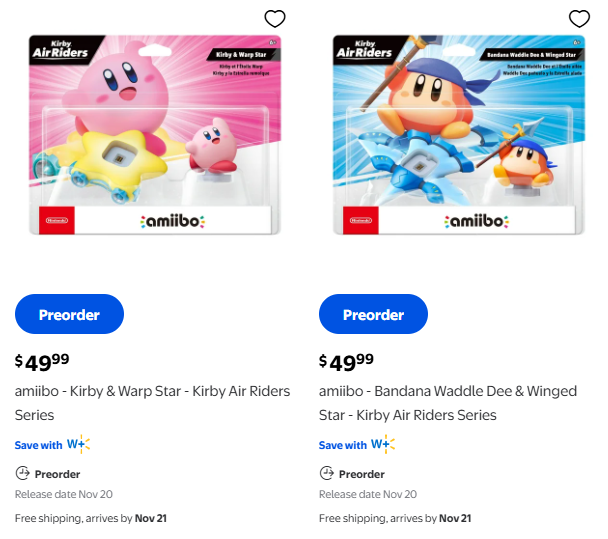Click Save with text under Kirby listing
This screenshot has height=539, width=608.
tap(38, 445)
